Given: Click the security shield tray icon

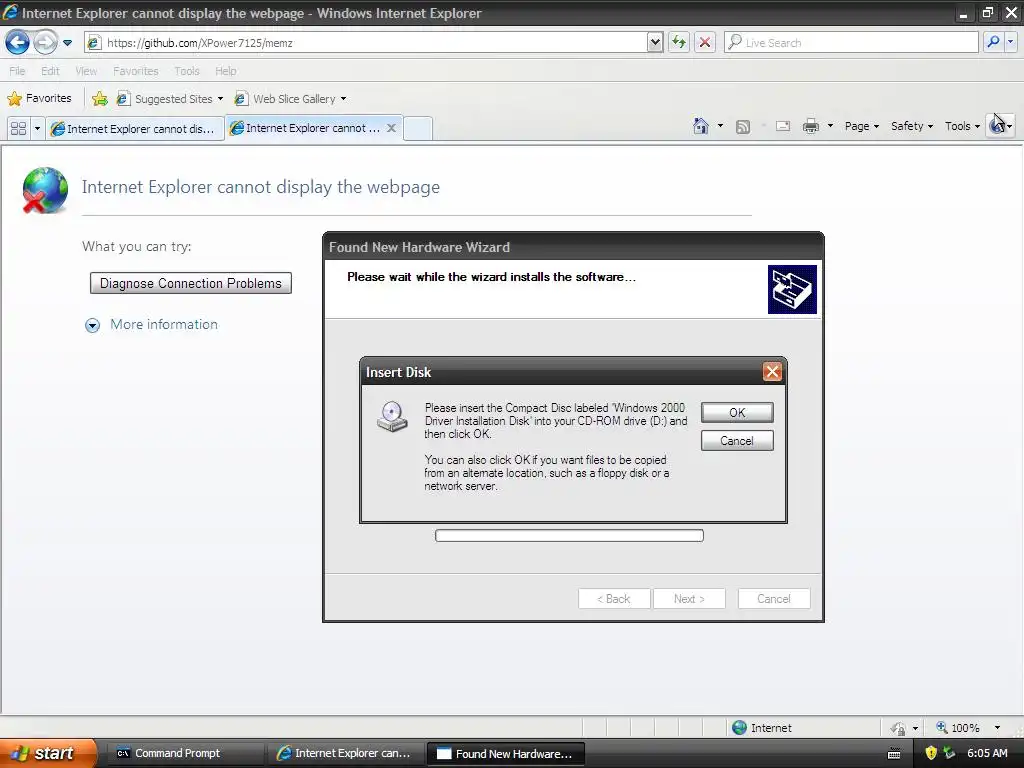Looking at the screenshot, I should tap(931, 753).
